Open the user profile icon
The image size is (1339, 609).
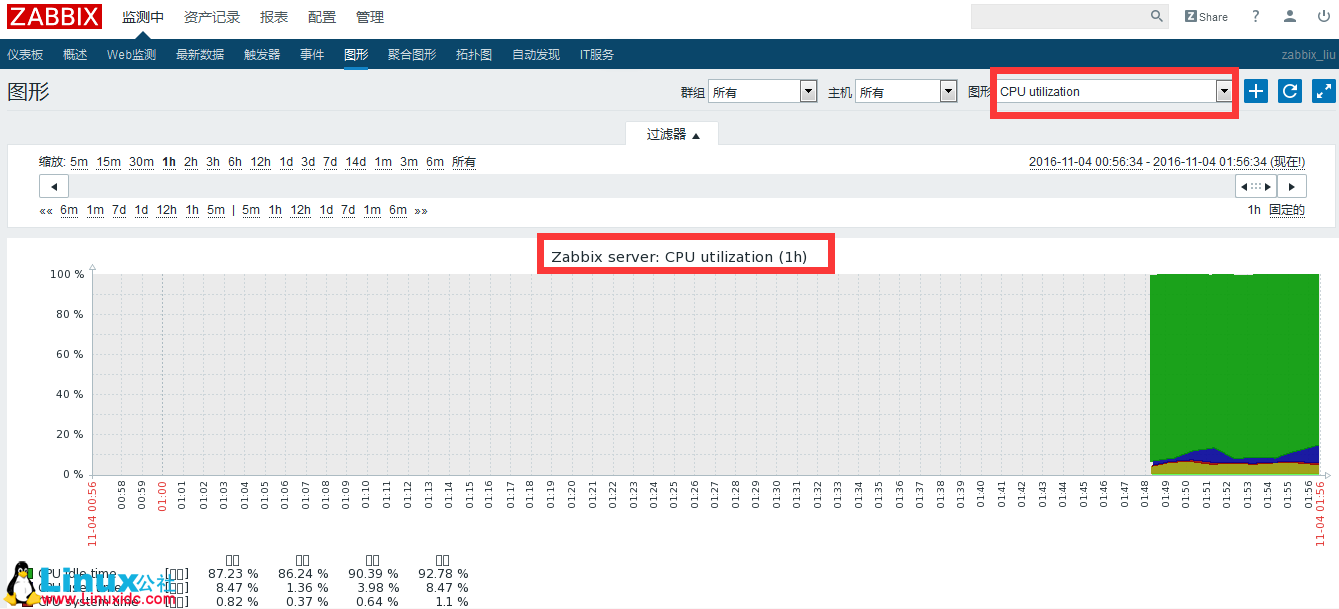click(x=1289, y=17)
